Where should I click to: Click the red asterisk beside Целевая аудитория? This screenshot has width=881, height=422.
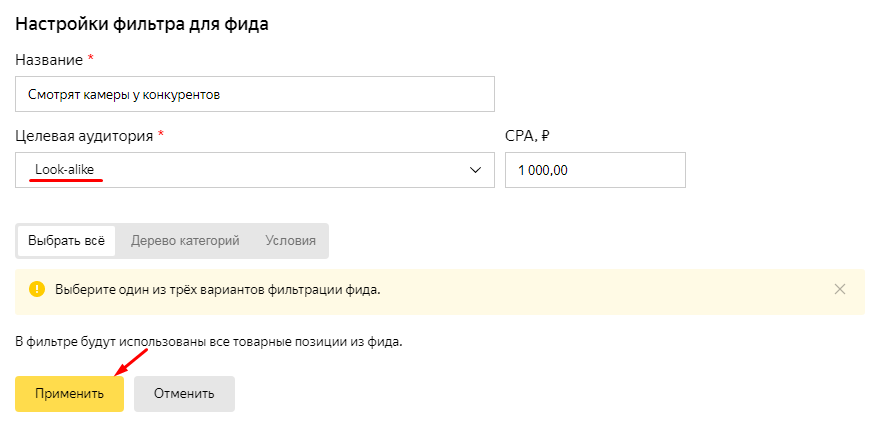point(161,134)
